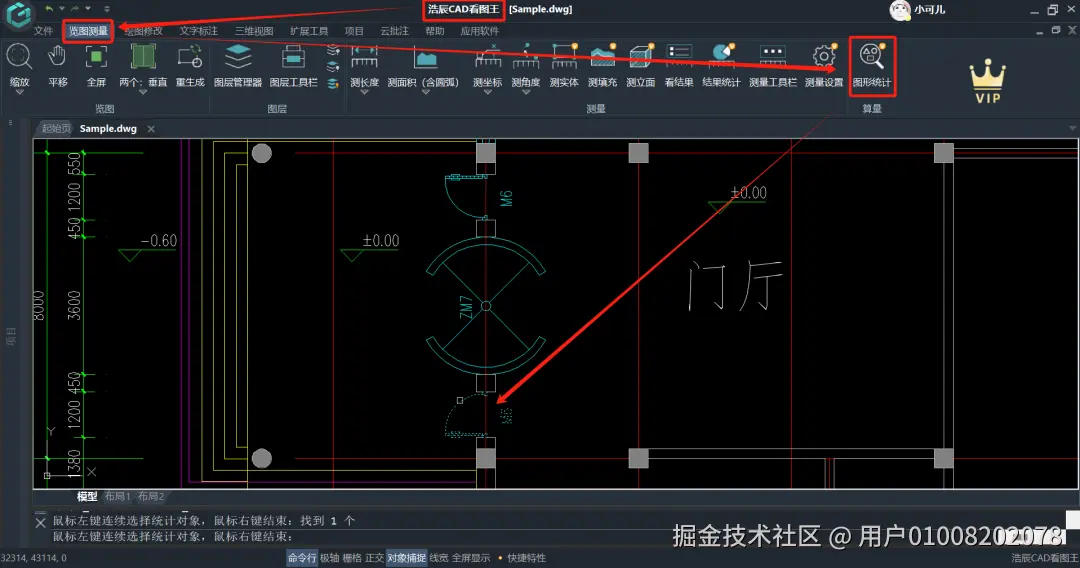
Task: Switch to the 起始页 document tab
Action: pyautogui.click(x=56, y=129)
